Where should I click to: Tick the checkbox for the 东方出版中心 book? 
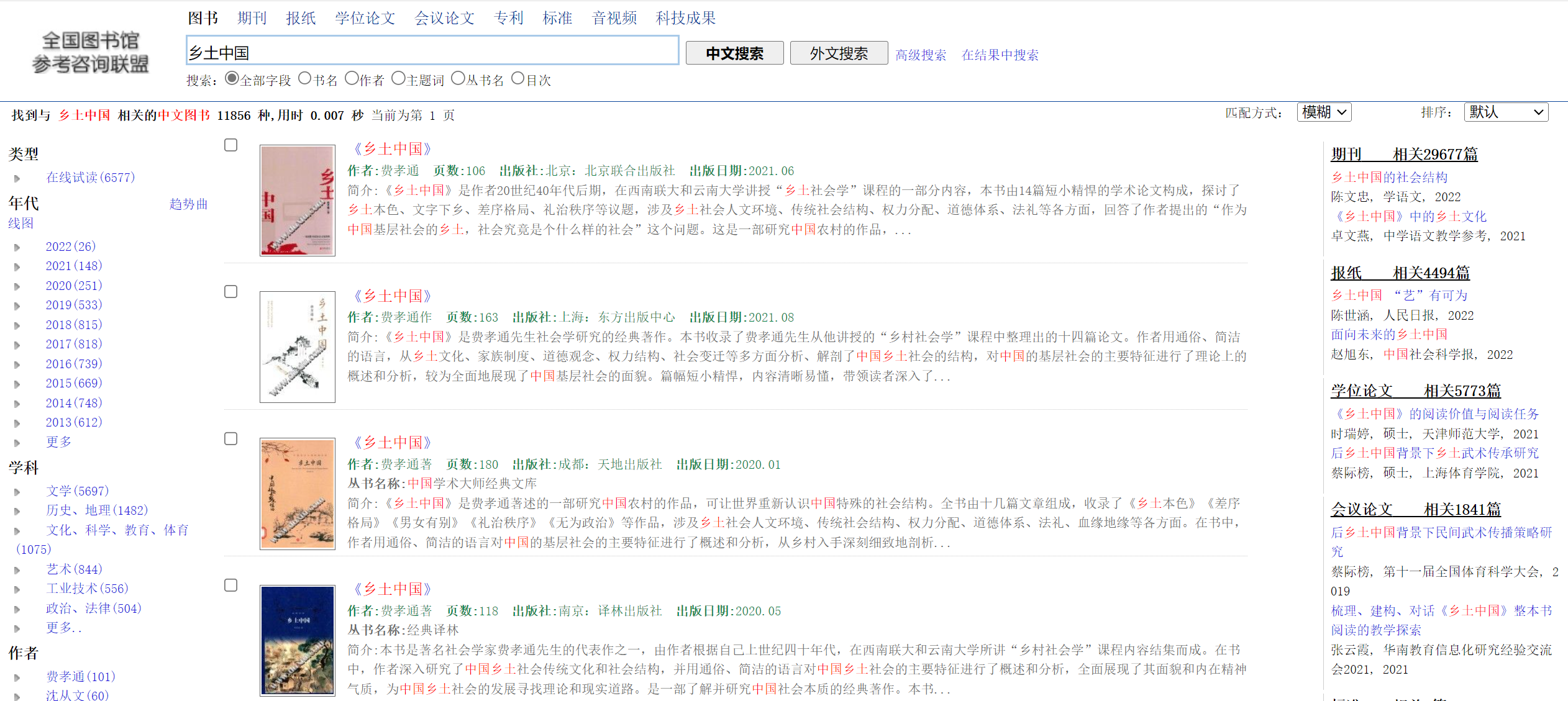(x=231, y=292)
